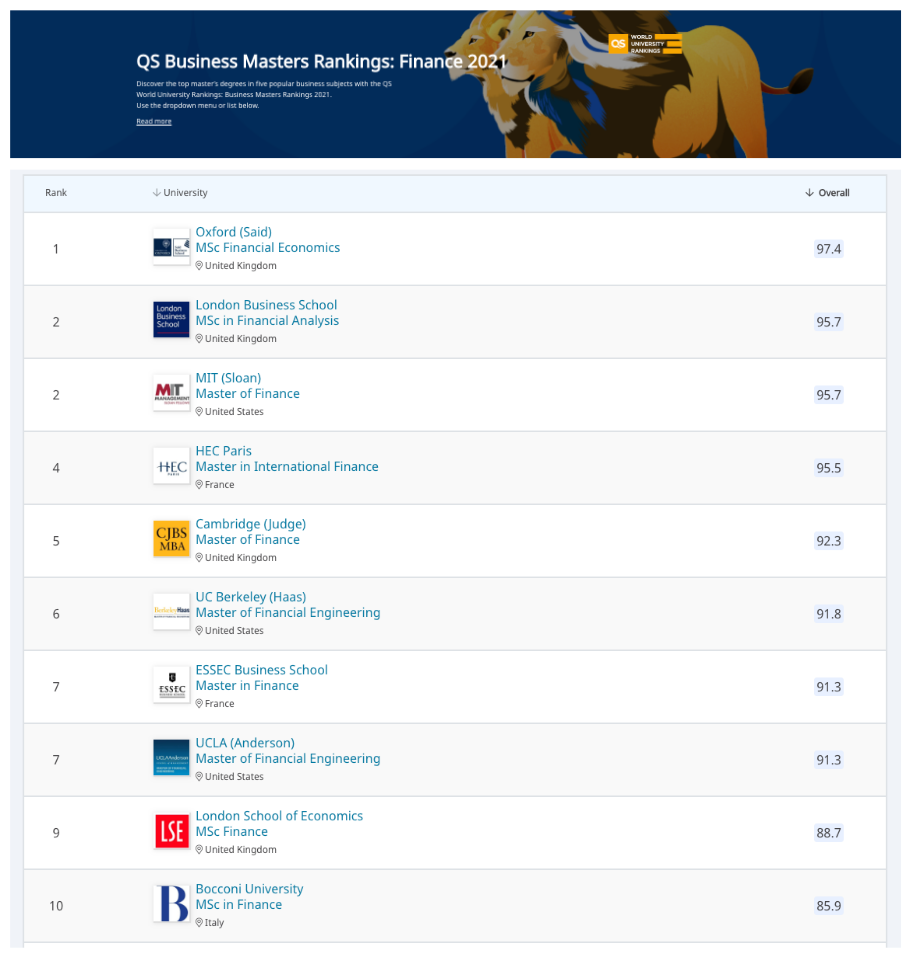
Task: Open the MIT (Sloan) link
Action: pyautogui.click(x=228, y=378)
